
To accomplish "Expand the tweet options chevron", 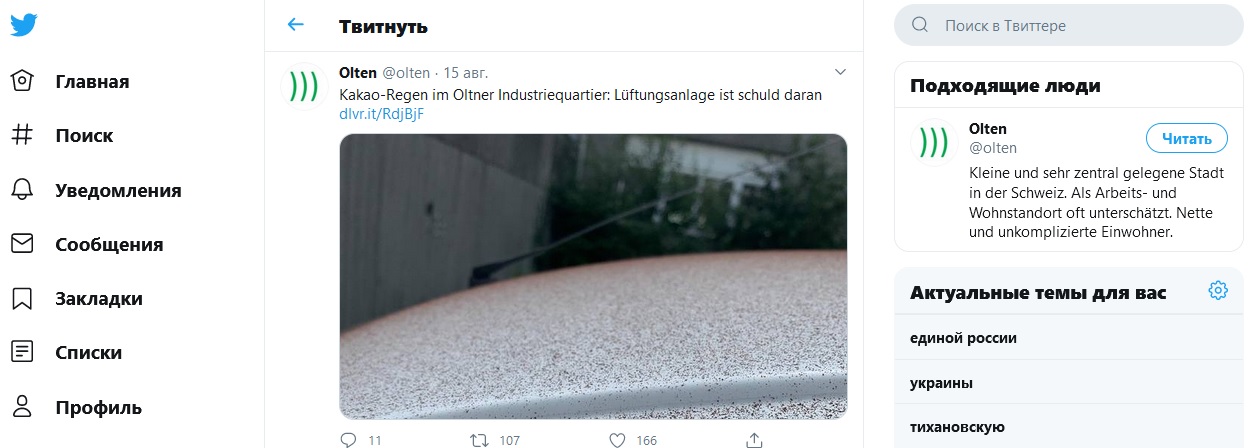I will (840, 72).
